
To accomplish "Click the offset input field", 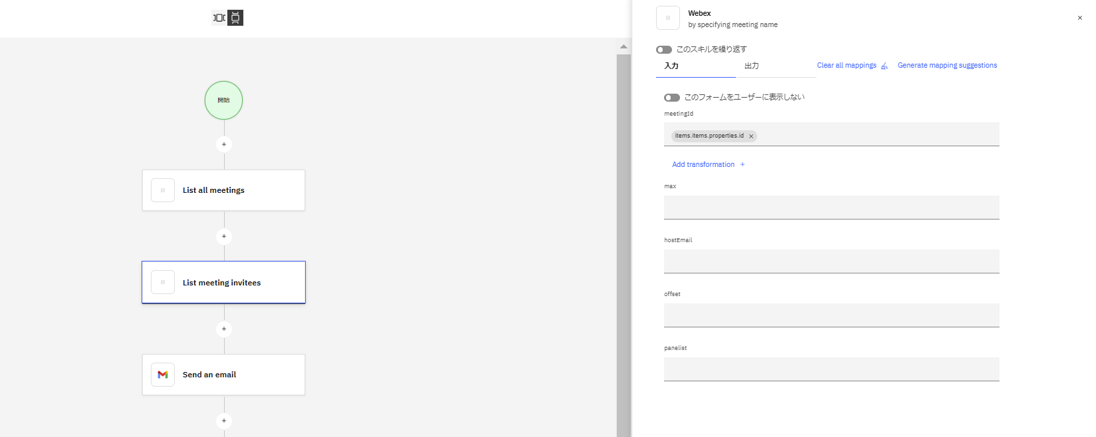I will 831,315.
